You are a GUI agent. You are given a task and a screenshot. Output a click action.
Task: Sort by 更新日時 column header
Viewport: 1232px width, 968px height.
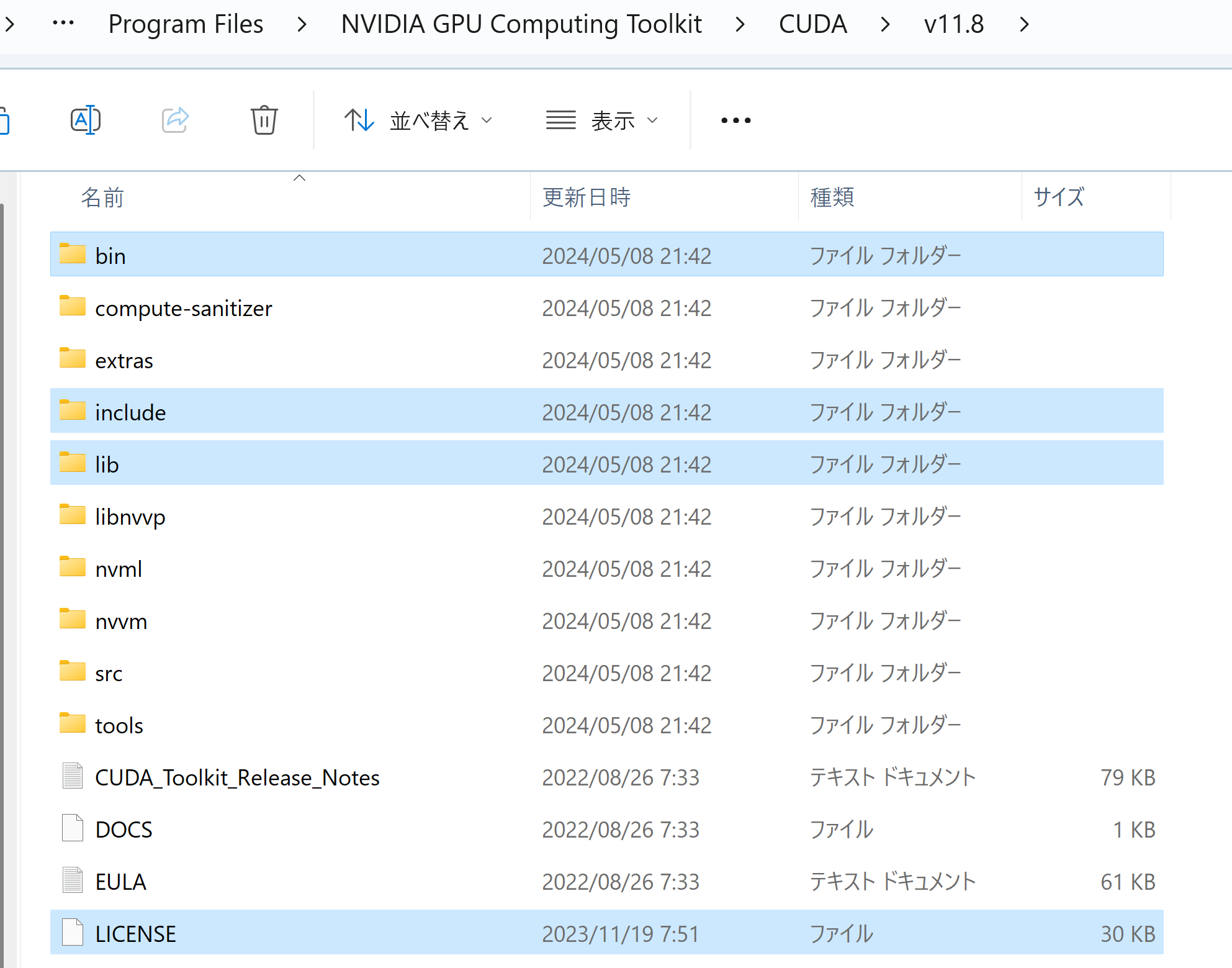coord(587,197)
